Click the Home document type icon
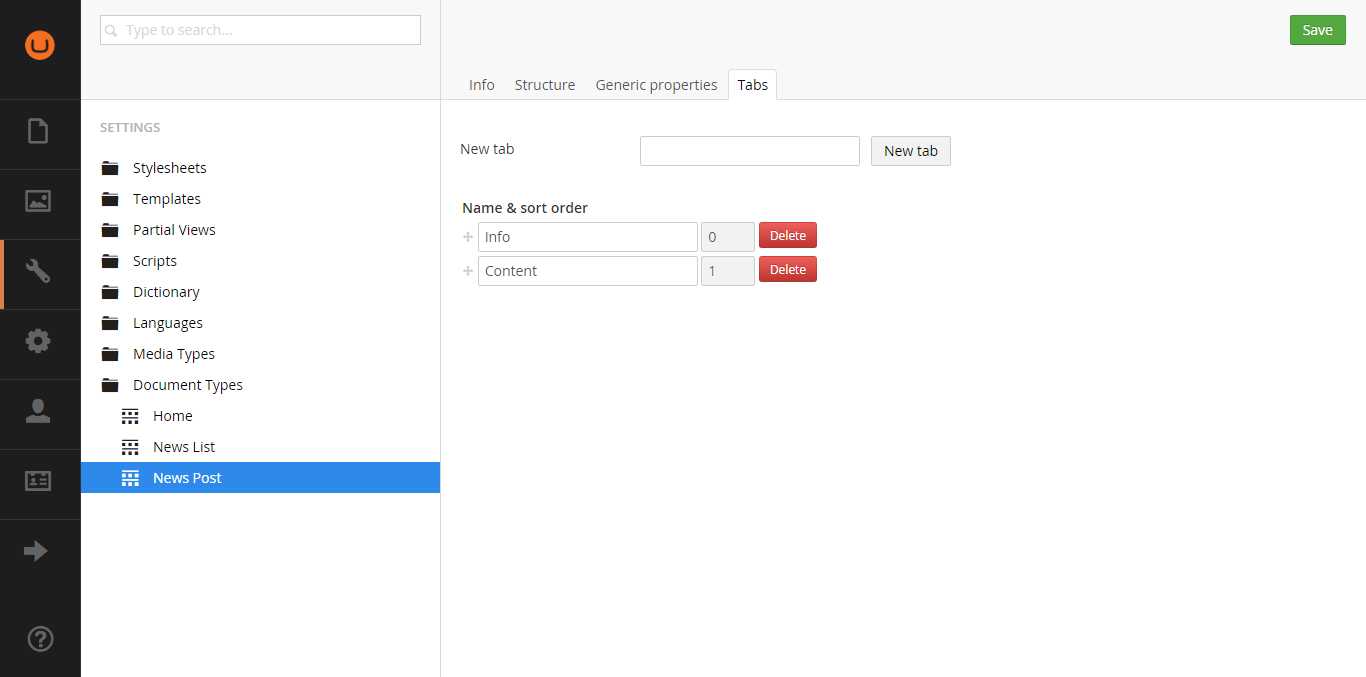 coord(130,416)
